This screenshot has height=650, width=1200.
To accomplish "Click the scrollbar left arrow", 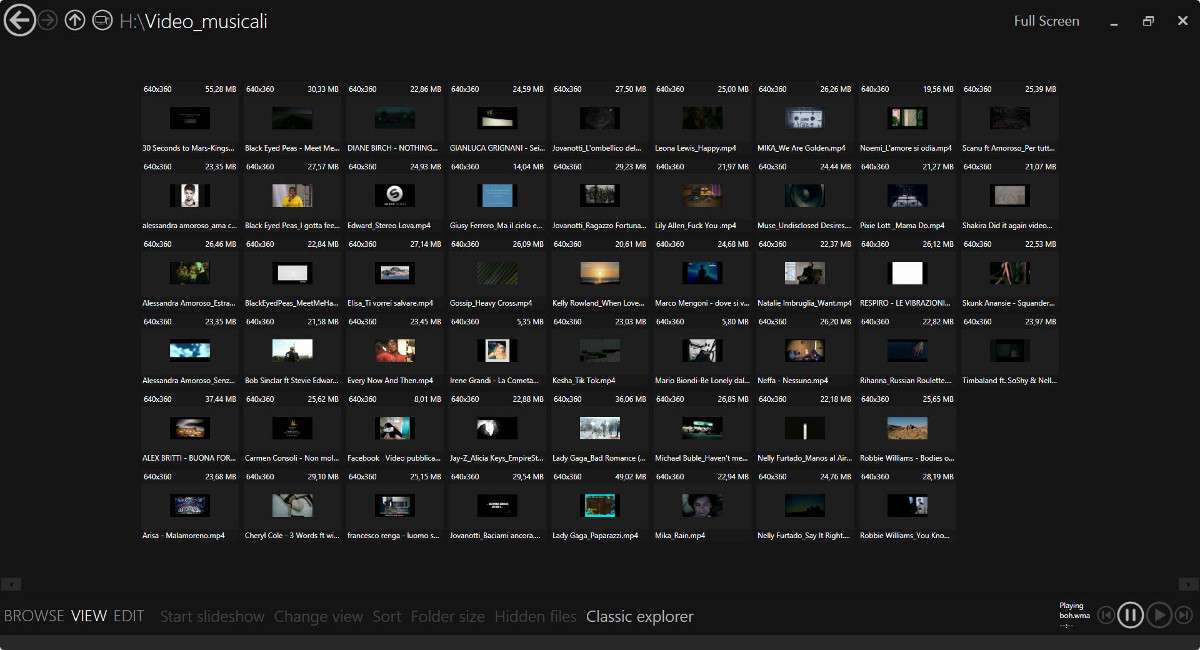I will (x=10, y=584).
